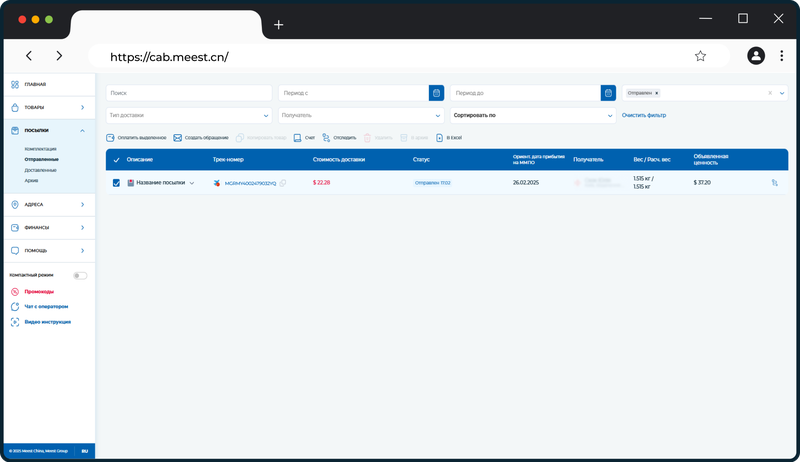This screenshot has width=800, height=462.
Task: Expand the 'Название посылки' row chevron
Action: (x=192, y=183)
